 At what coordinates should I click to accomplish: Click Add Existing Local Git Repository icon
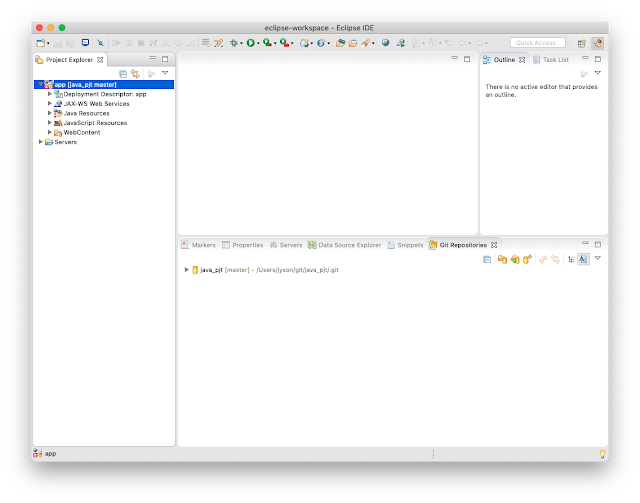point(502,259)
